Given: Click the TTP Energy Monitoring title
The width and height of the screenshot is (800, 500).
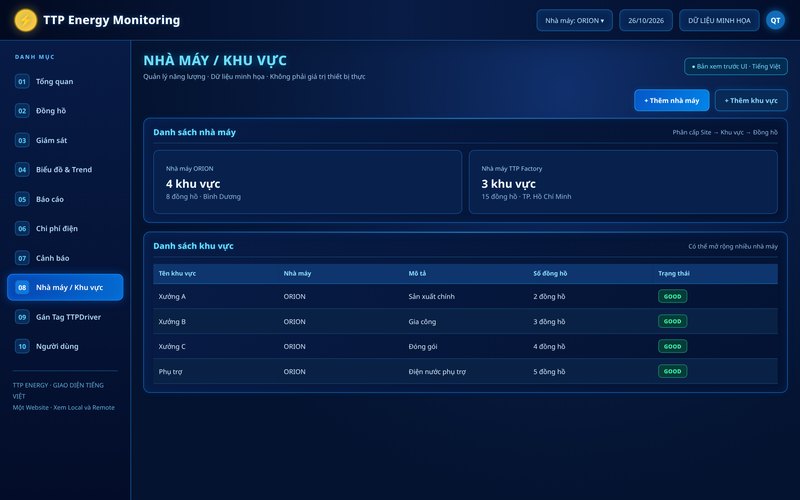Looking at the screenshot, I should (111, 20).
